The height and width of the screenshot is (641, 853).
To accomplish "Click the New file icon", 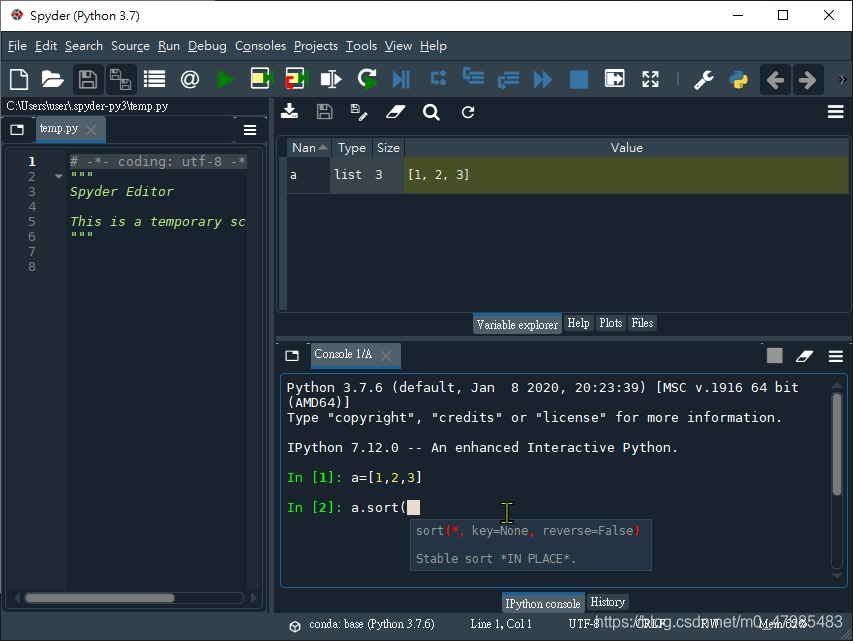I will [19, 79].
